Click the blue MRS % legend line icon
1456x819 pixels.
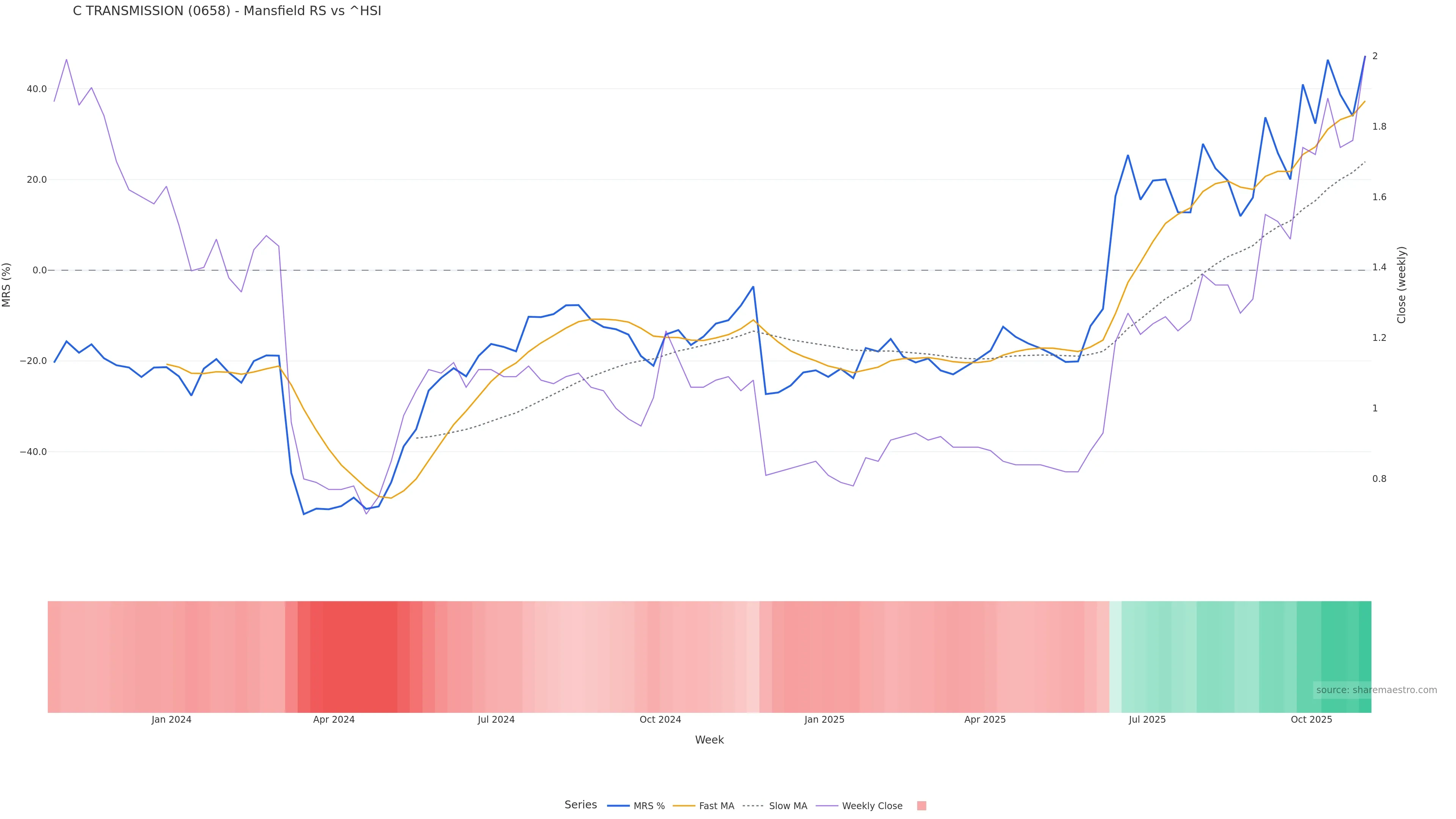618,806
